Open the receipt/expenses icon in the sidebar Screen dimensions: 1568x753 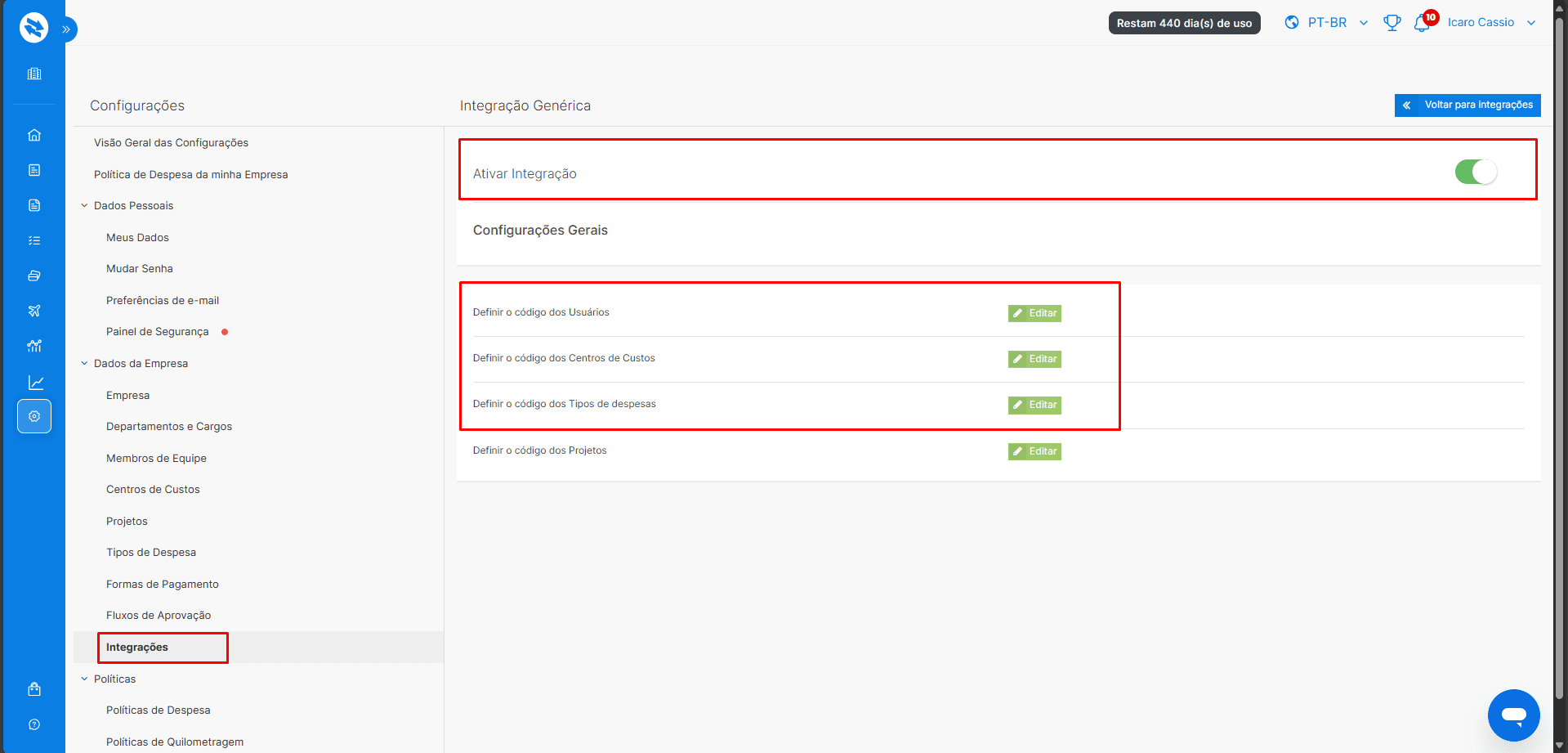[x=34, y=170]
